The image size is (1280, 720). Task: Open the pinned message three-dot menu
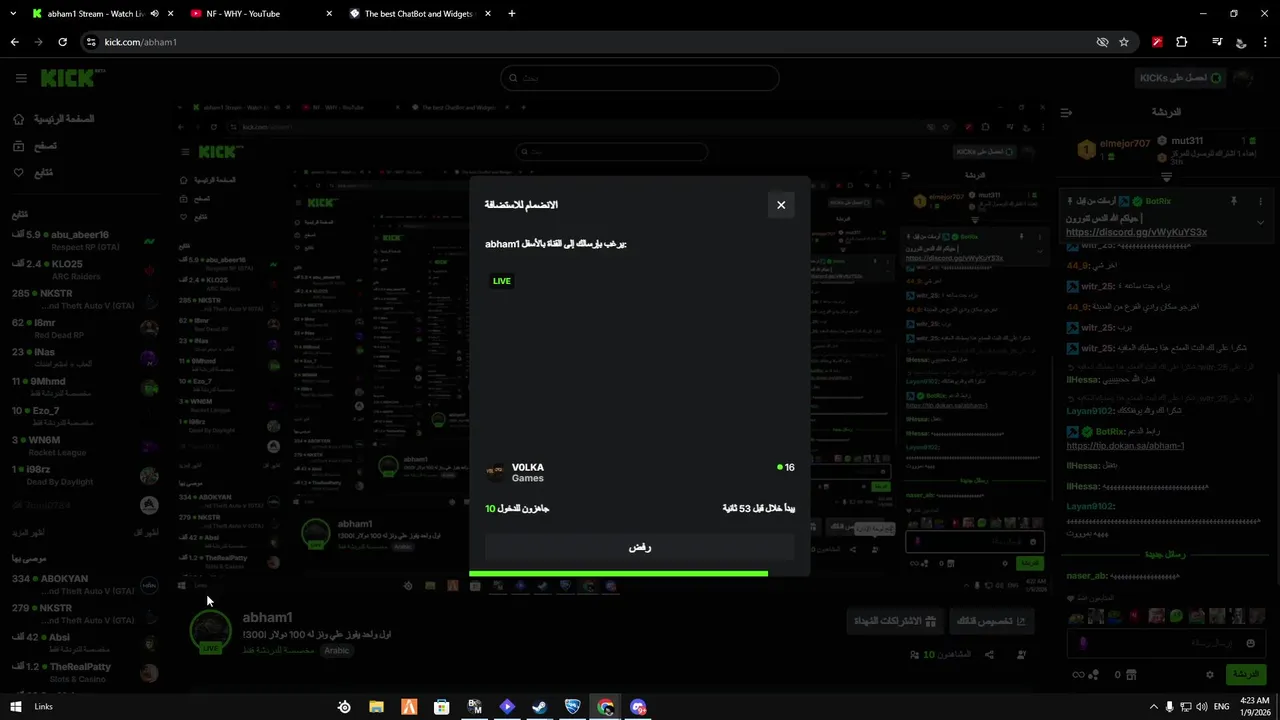(x=1260, y=201)
